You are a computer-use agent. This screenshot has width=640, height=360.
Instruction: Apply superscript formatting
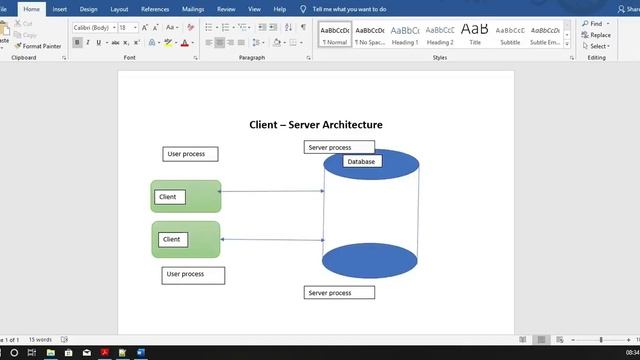pyautogui.click(x=137, y=42)
